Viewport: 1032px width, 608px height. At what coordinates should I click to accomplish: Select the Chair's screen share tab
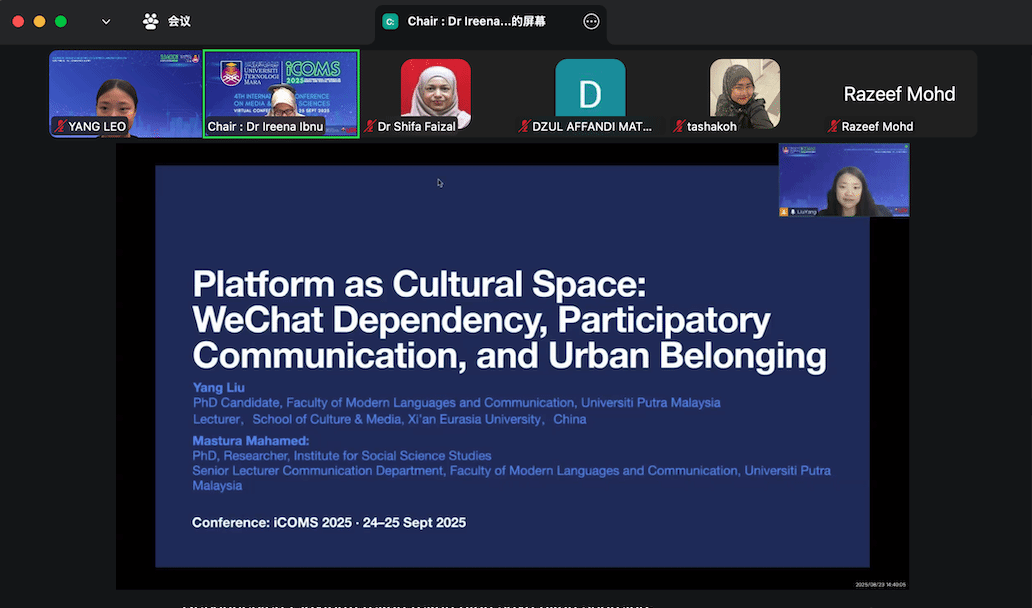click(x=476, y=21)
